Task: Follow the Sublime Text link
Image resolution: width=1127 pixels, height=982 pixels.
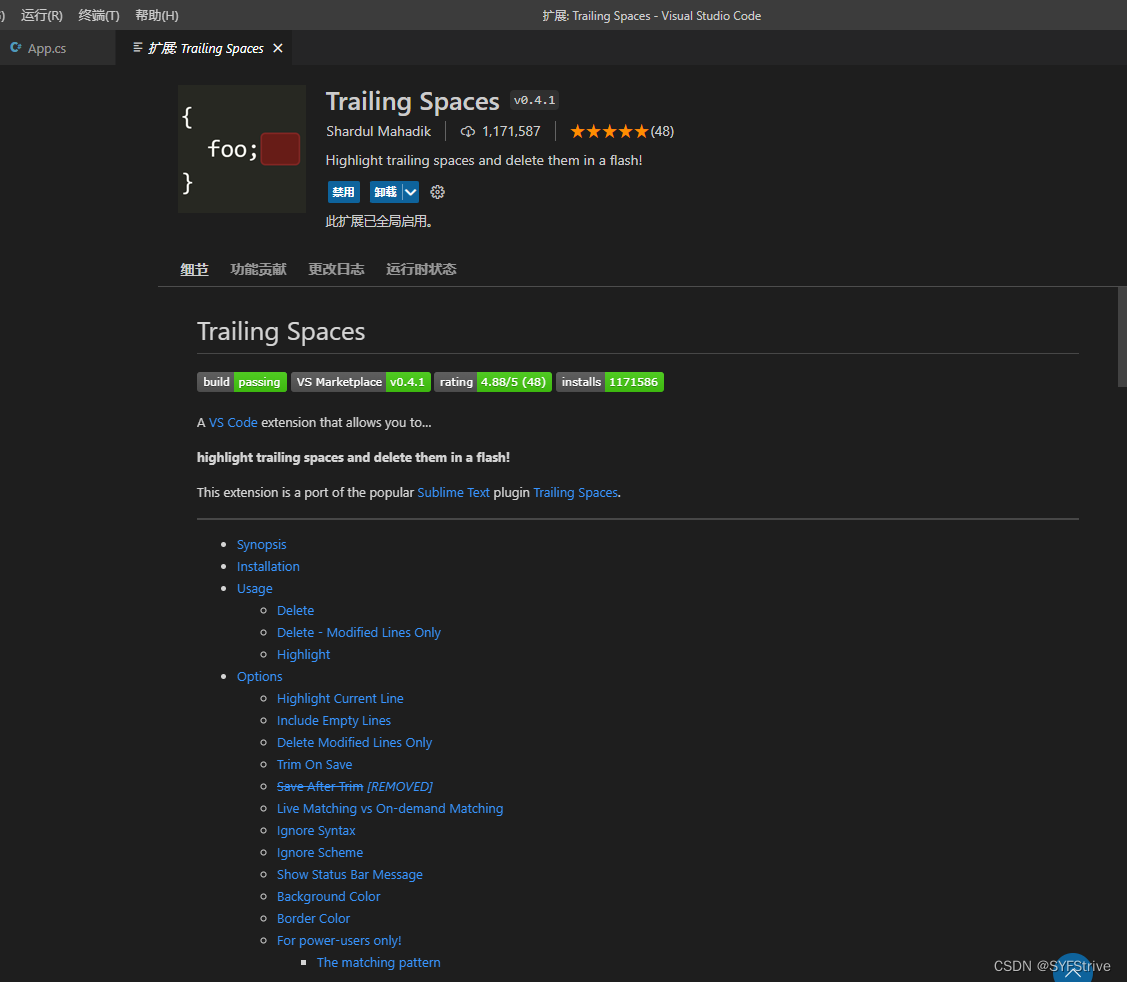Action: pos(454,492)
